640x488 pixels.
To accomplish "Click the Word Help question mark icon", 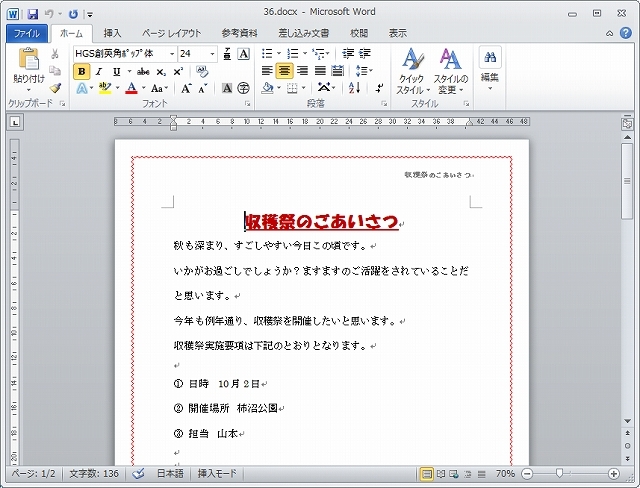I will point(625,34).
